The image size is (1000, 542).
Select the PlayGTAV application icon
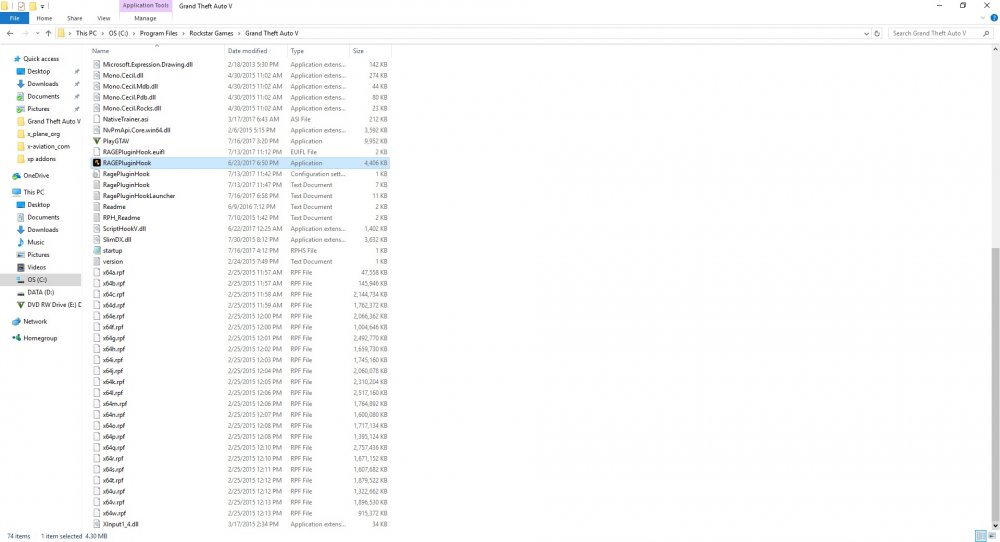[97, 141]
